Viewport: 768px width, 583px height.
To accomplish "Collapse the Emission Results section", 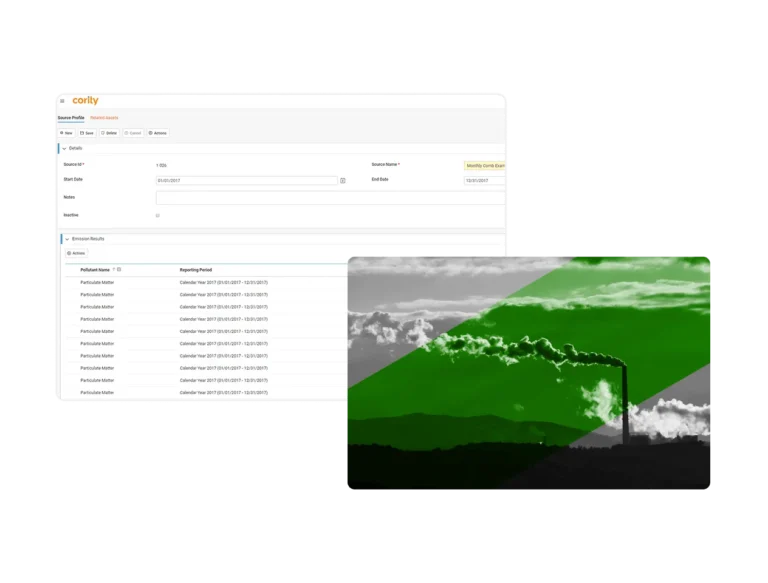I will (67, 239).
